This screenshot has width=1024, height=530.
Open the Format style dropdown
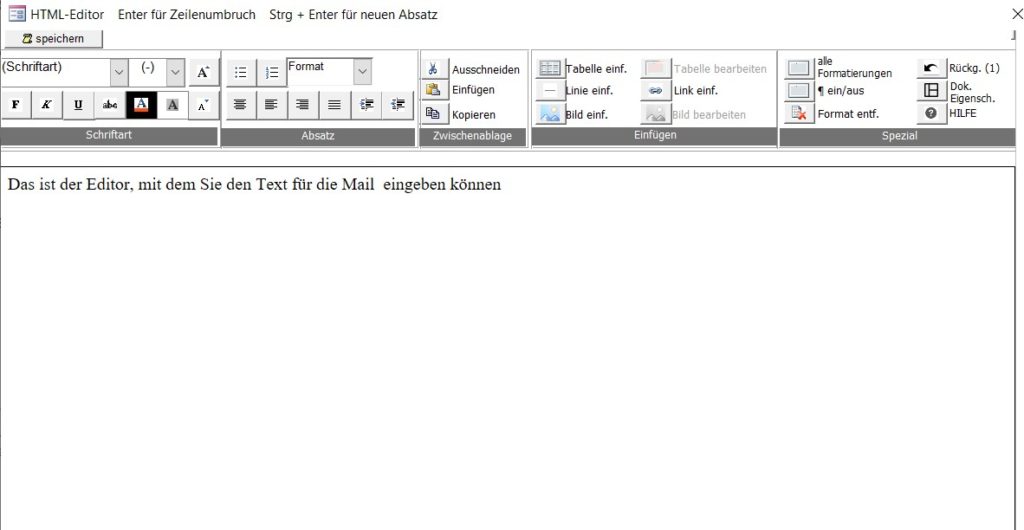point(362,71)
